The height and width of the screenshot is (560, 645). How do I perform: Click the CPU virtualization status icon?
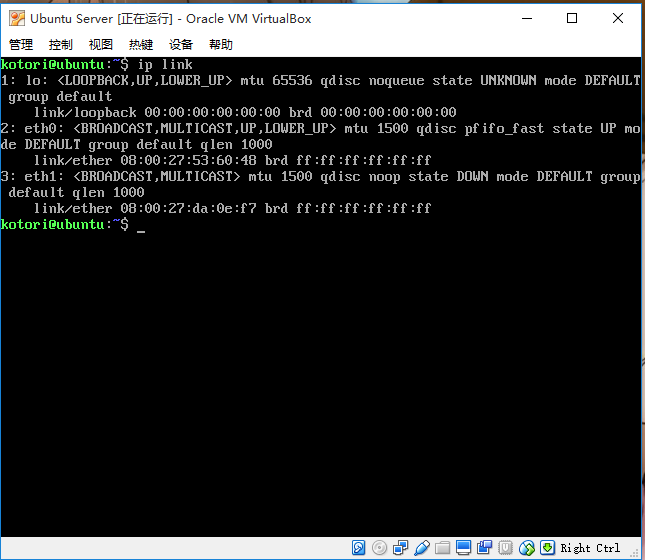pos(506,548)
